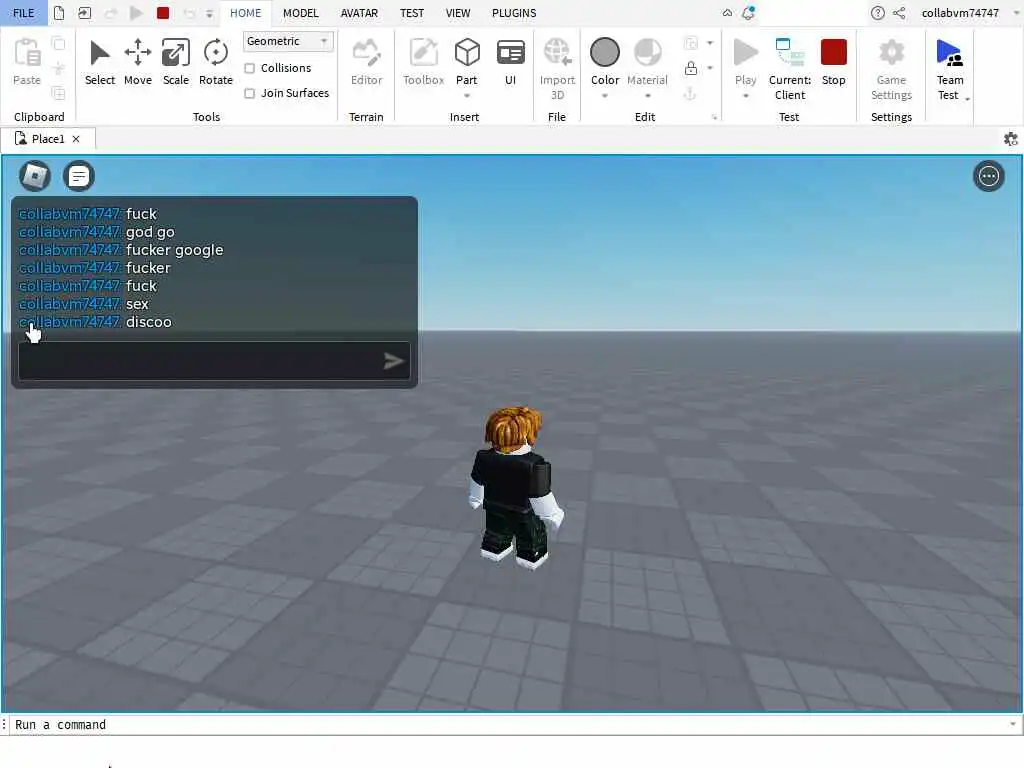
Task: Close the Place1 tab
Action: [76, 139]
